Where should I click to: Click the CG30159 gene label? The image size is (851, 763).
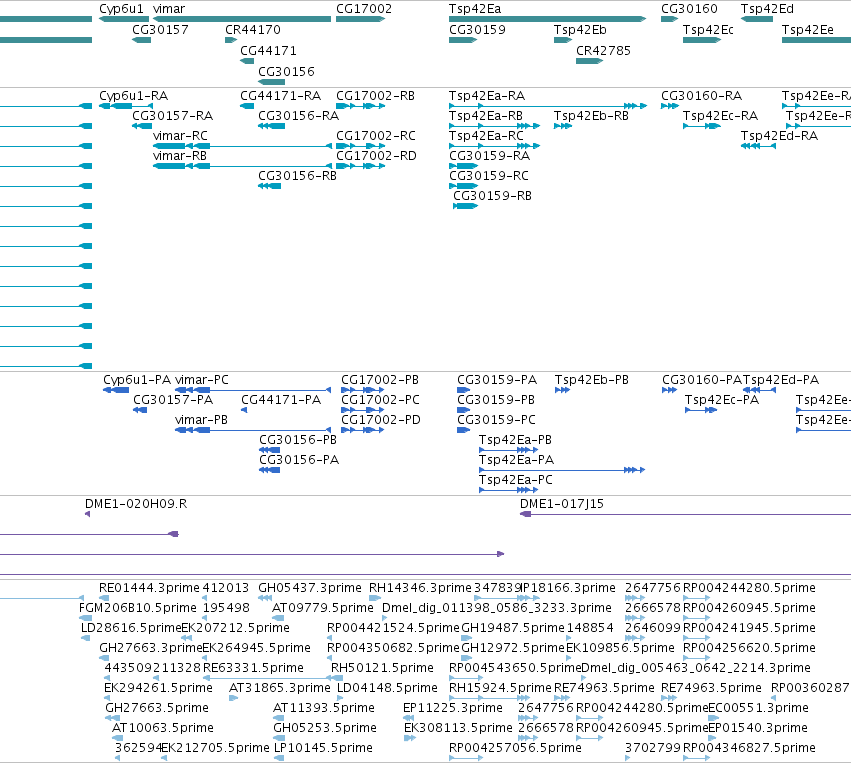coord(477,29)
